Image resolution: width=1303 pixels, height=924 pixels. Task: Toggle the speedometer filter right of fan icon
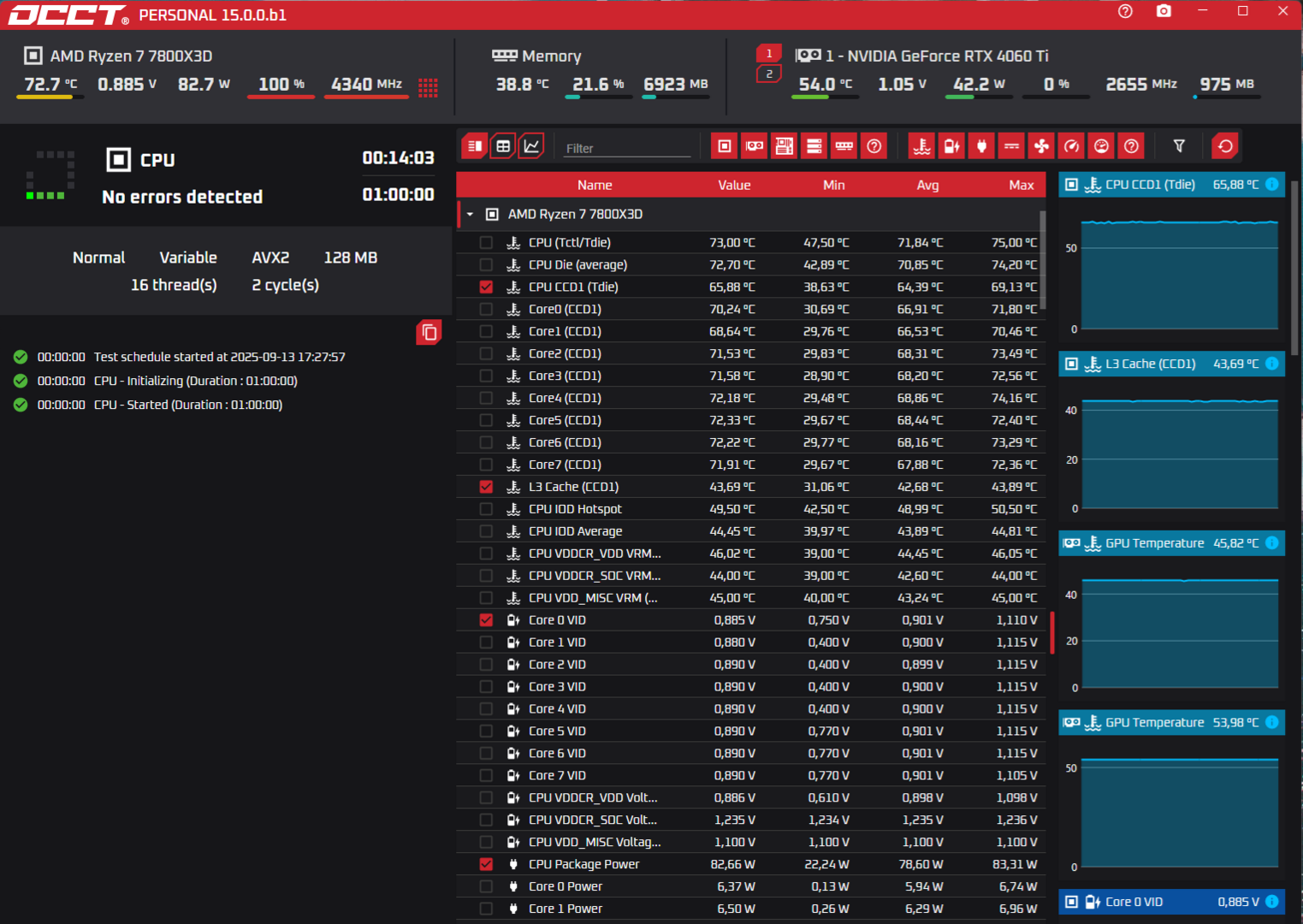(1072, 146)
